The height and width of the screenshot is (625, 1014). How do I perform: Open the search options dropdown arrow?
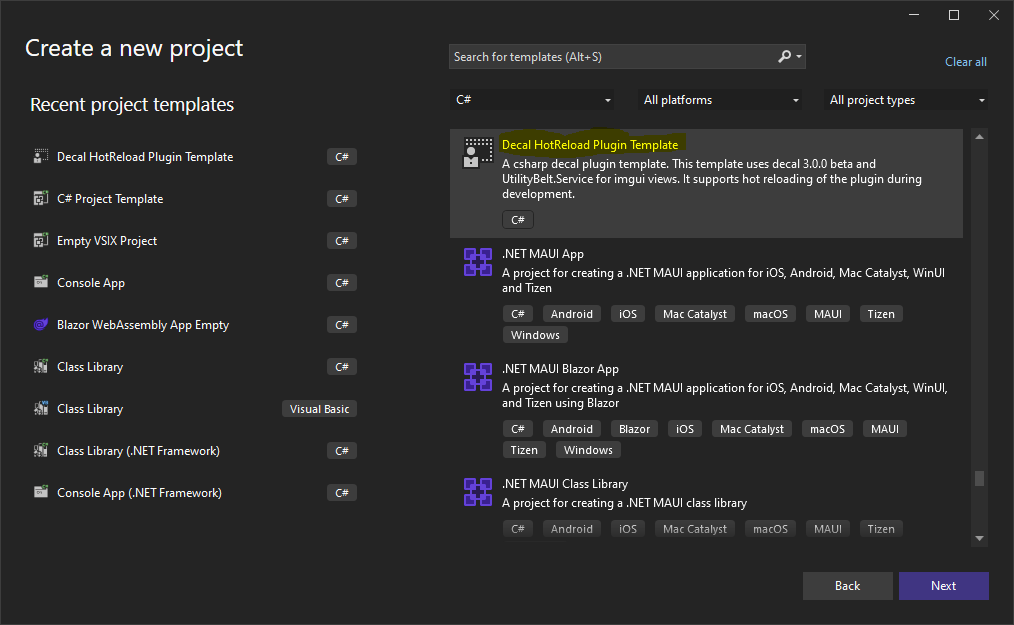click(x=799, y=57)
